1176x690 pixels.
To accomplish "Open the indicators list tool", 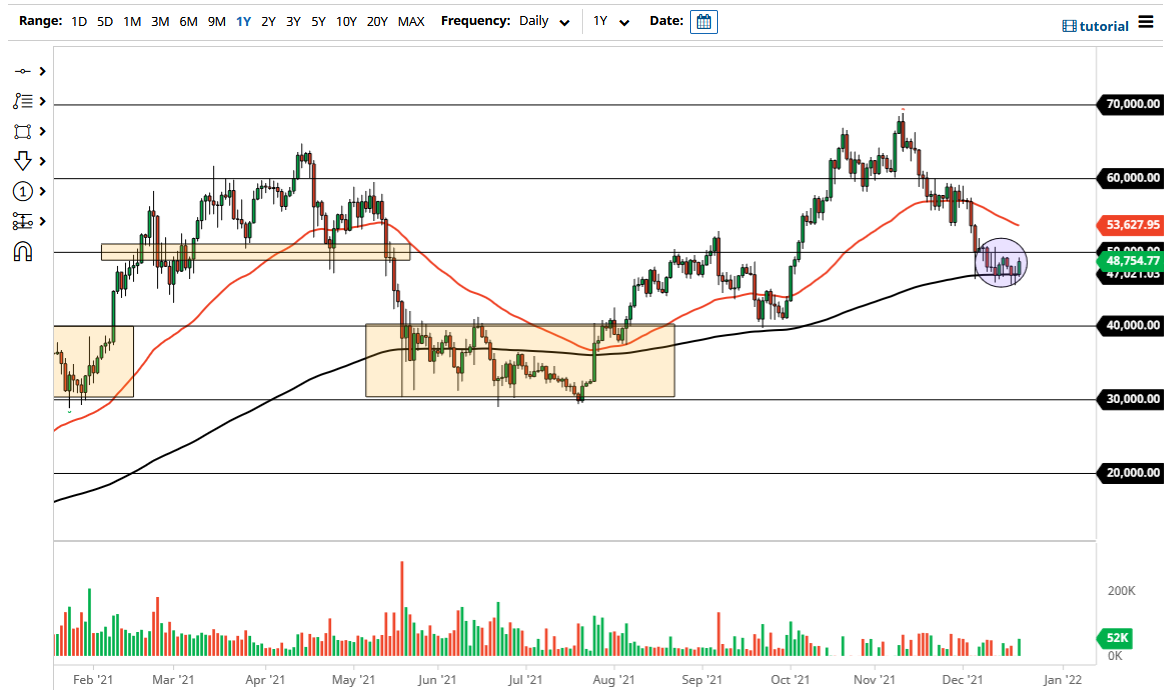I will (26, 101).
